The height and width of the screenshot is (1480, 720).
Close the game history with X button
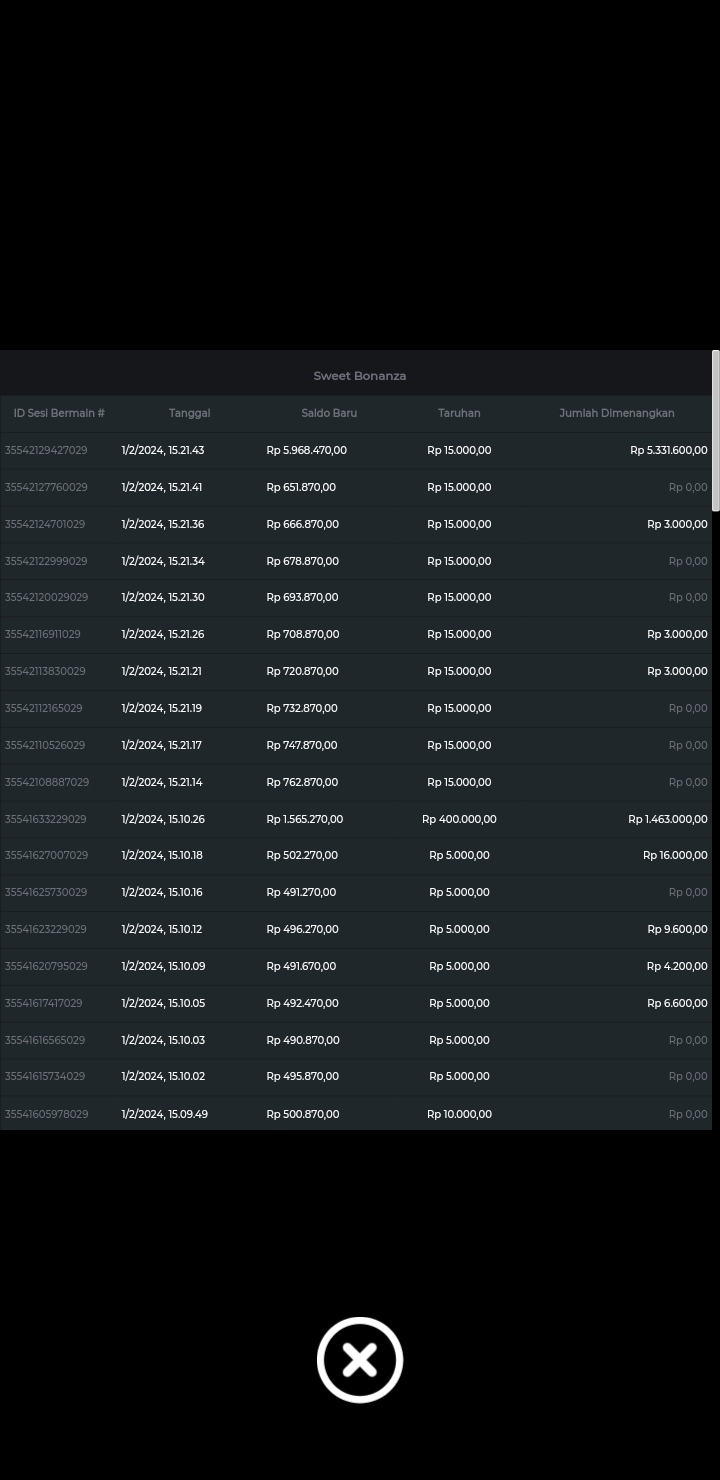point(360,1360)
